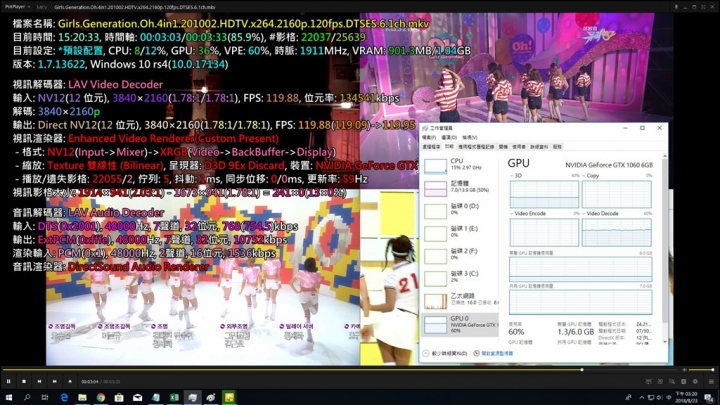Open the 檢視(V) menu in Task Manager
Screen dimensions: 720x405
tap(470, 137)
